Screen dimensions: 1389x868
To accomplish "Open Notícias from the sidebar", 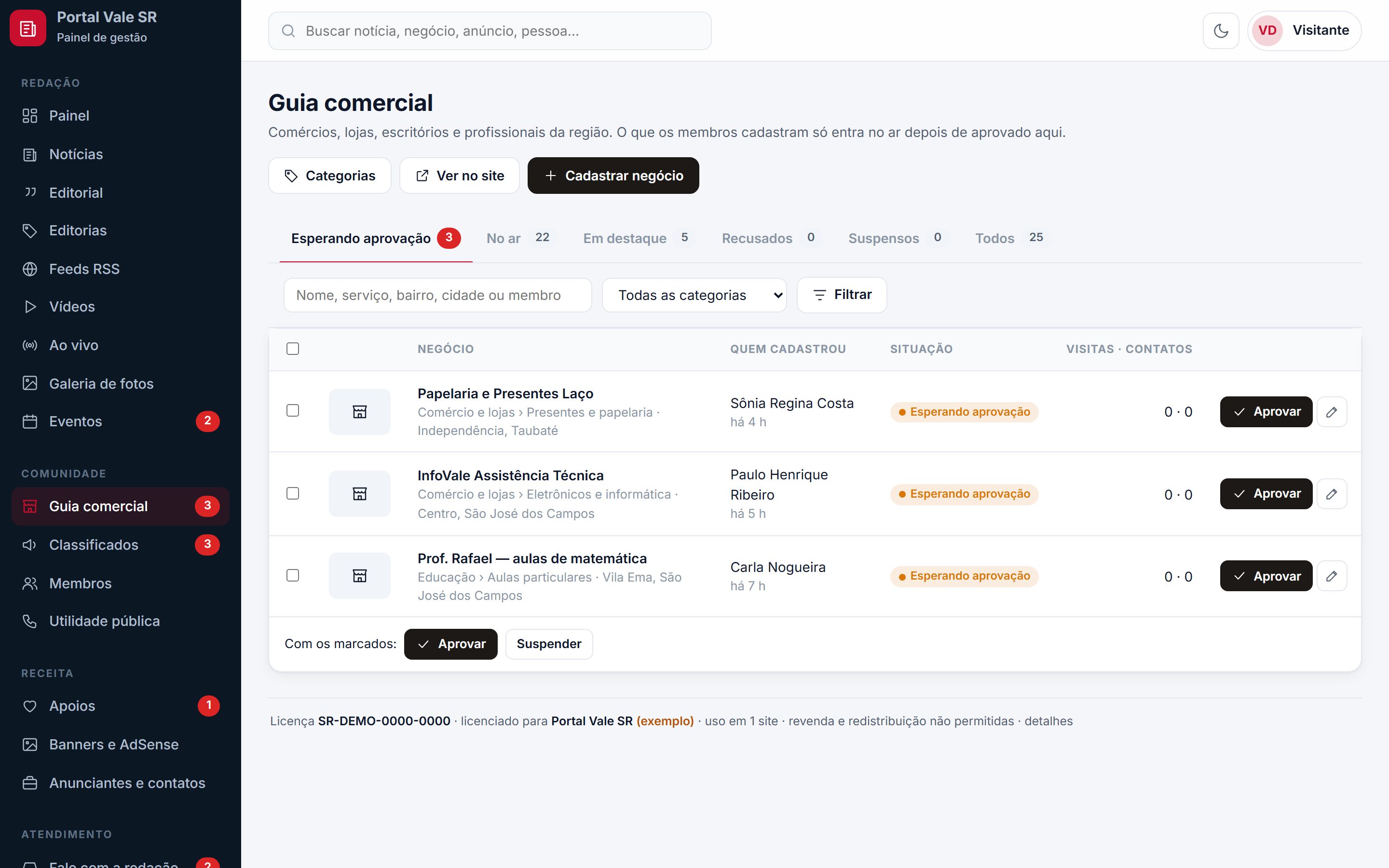I will [x=121, y=154].
